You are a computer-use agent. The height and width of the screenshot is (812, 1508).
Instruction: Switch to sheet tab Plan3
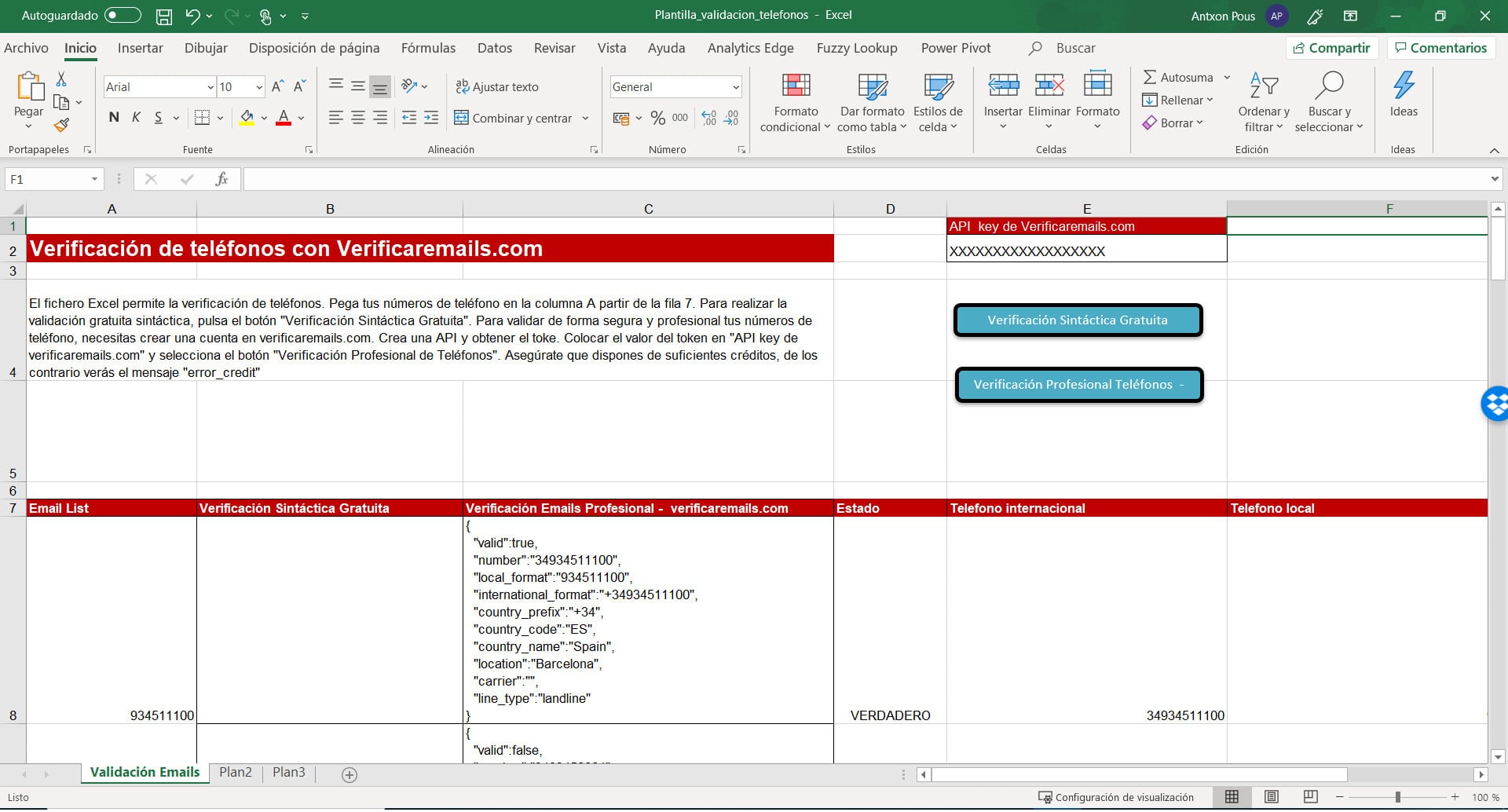(x=289, y=773)
